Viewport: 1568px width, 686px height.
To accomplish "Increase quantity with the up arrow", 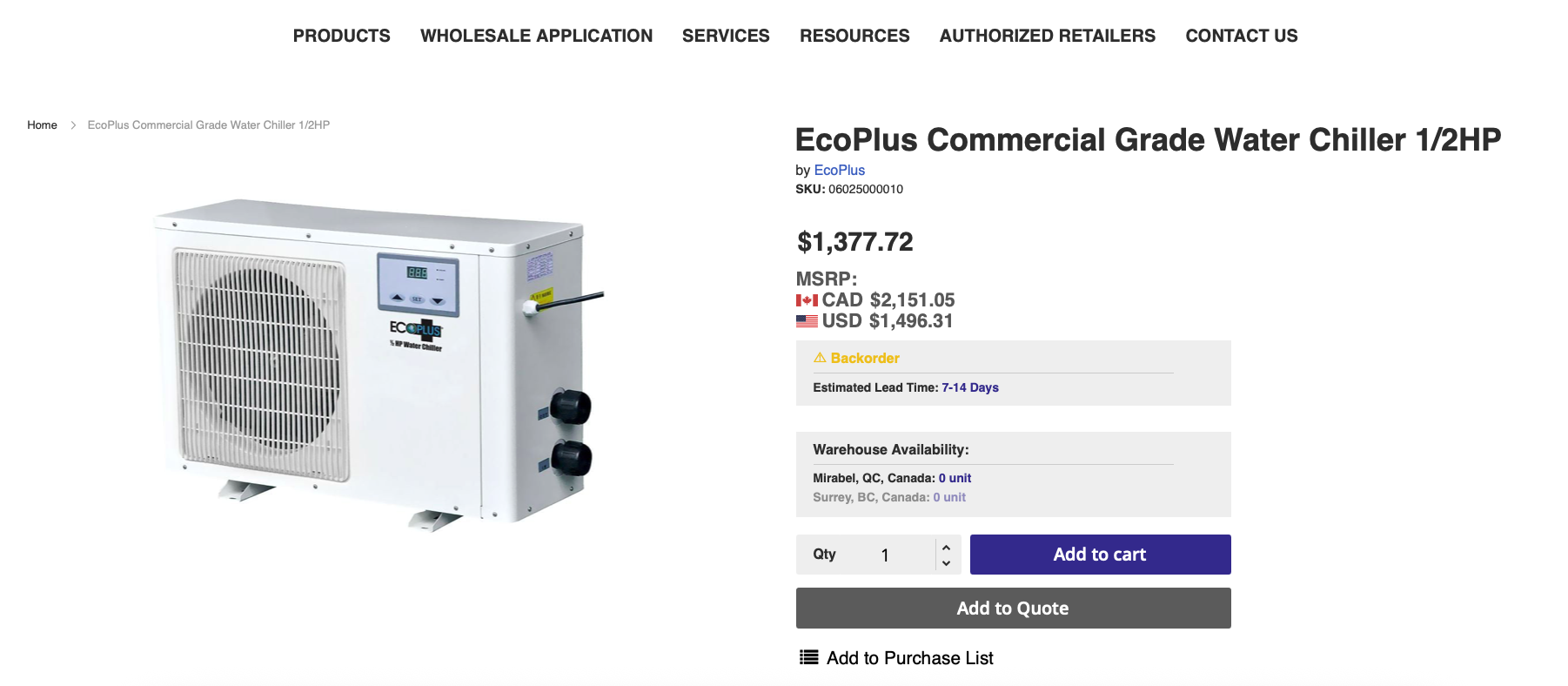I will coord(946,547).
